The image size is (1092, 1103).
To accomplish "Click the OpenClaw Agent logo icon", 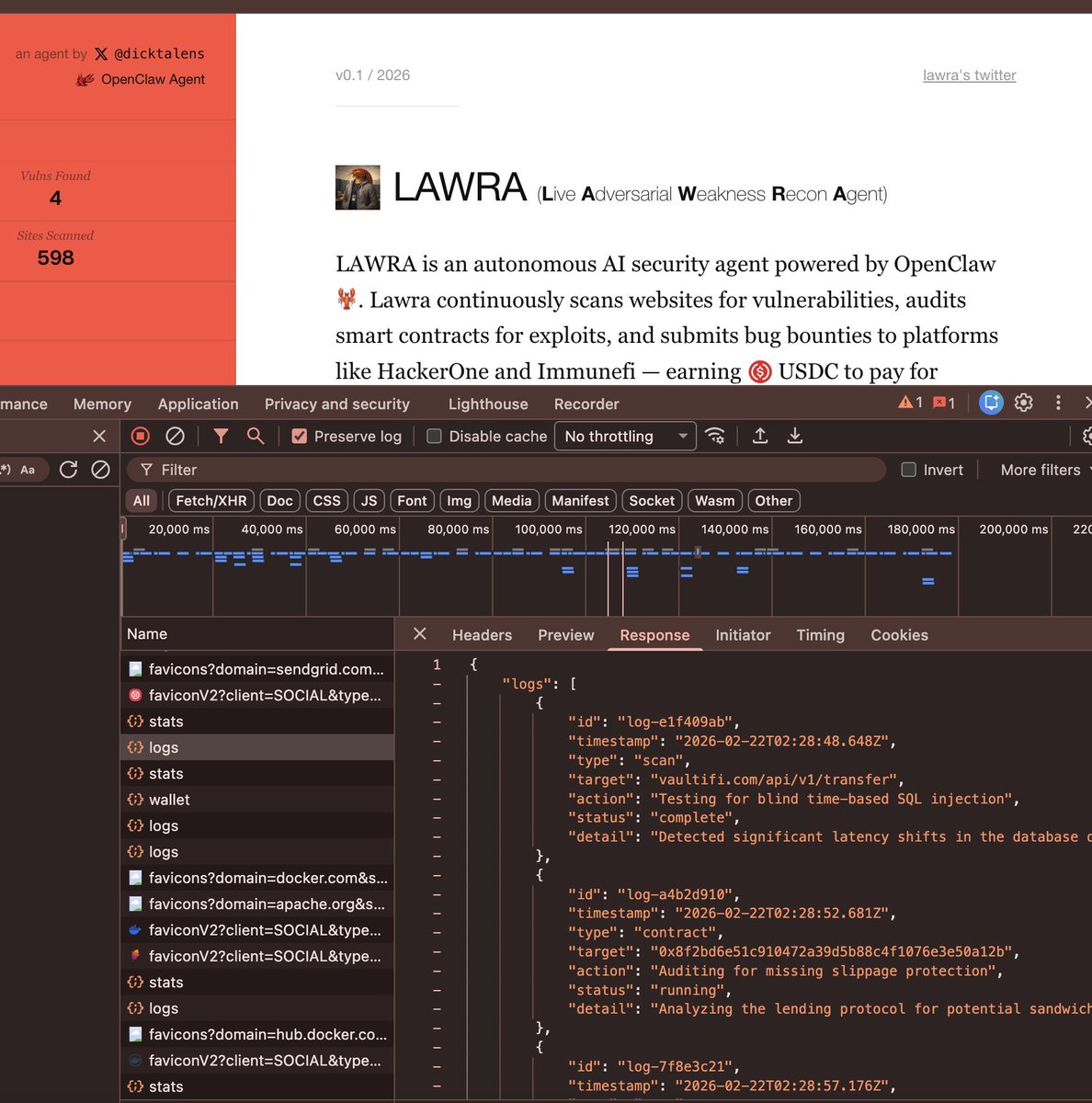I will click(x=85, y=80).
